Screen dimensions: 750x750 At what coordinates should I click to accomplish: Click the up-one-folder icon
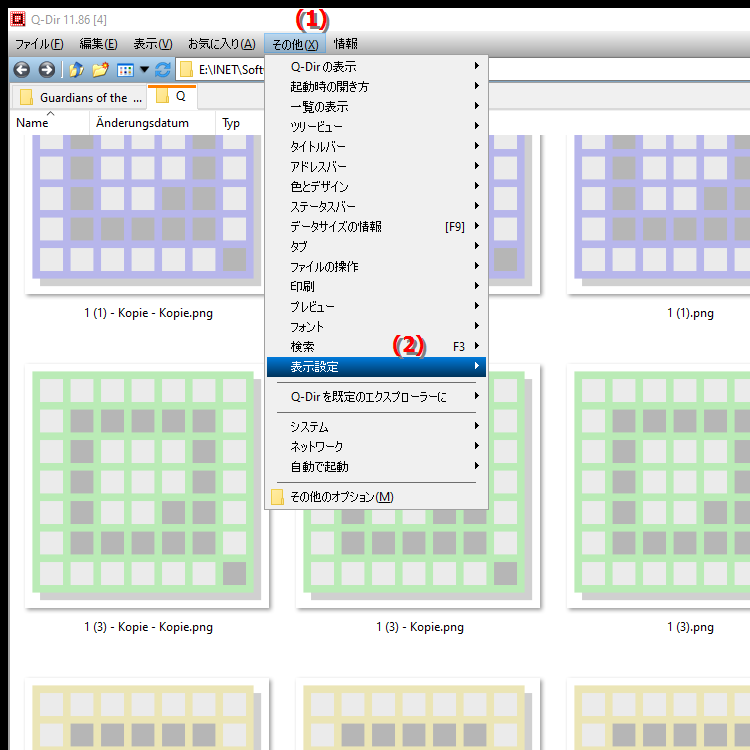tap(76, 70)
